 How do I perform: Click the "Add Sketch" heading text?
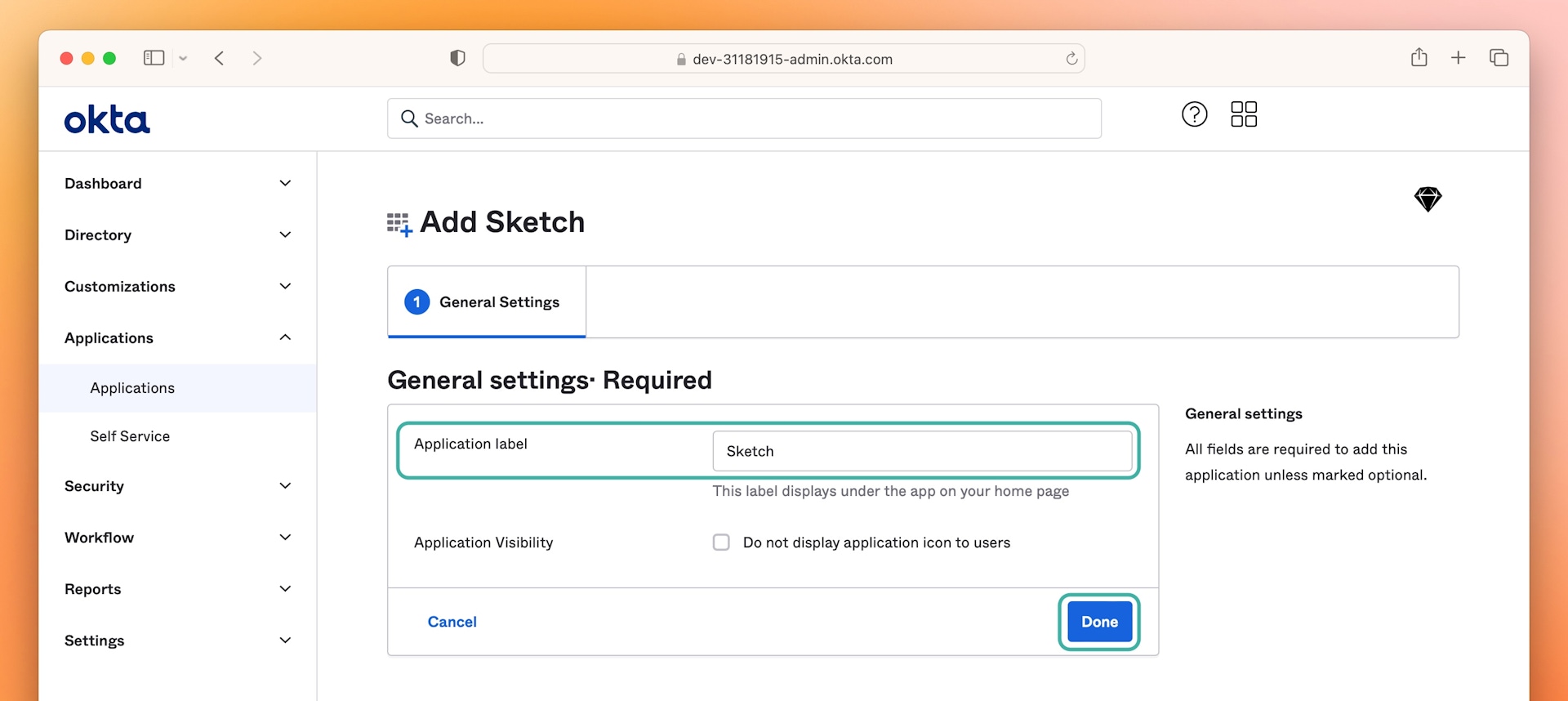(502, 222)
